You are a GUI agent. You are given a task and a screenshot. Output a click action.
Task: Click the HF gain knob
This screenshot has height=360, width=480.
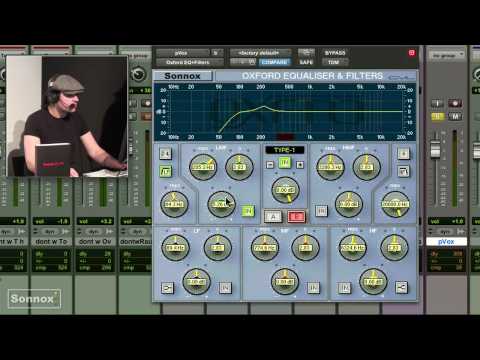coord(373,282)
